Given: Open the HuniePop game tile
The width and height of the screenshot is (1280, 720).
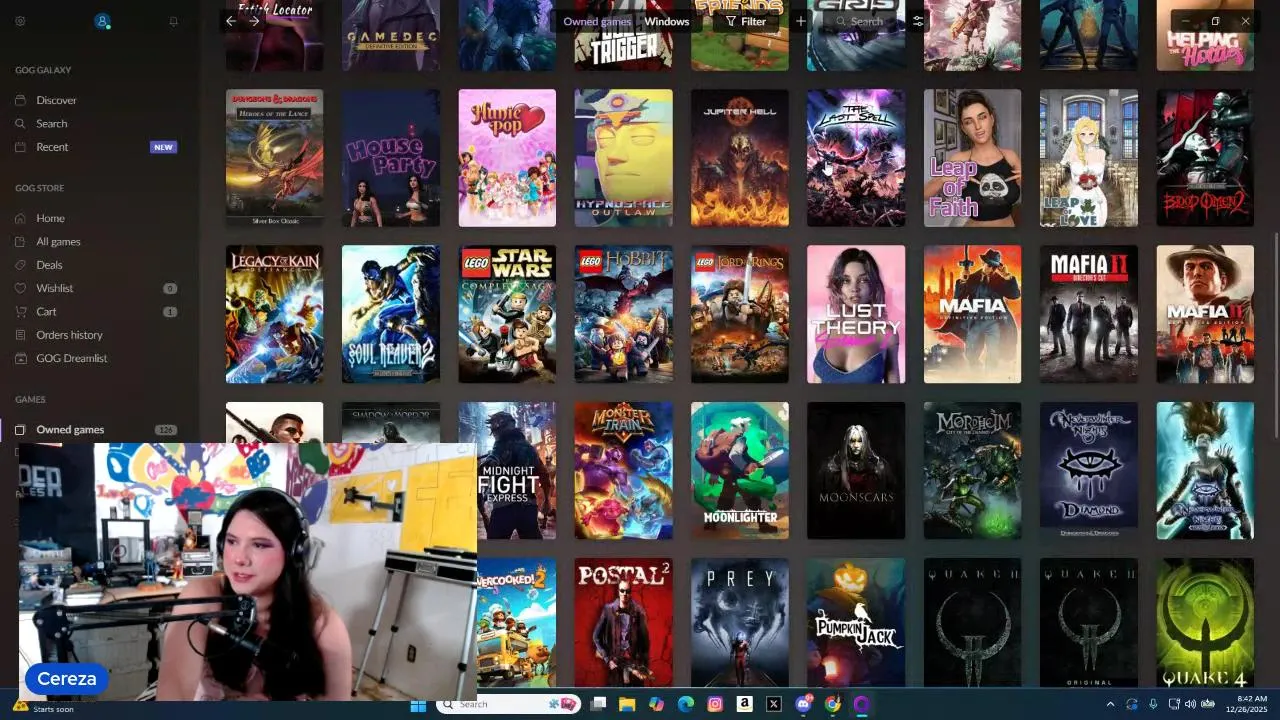Looking at the screenshot, I should coord(507,158).
